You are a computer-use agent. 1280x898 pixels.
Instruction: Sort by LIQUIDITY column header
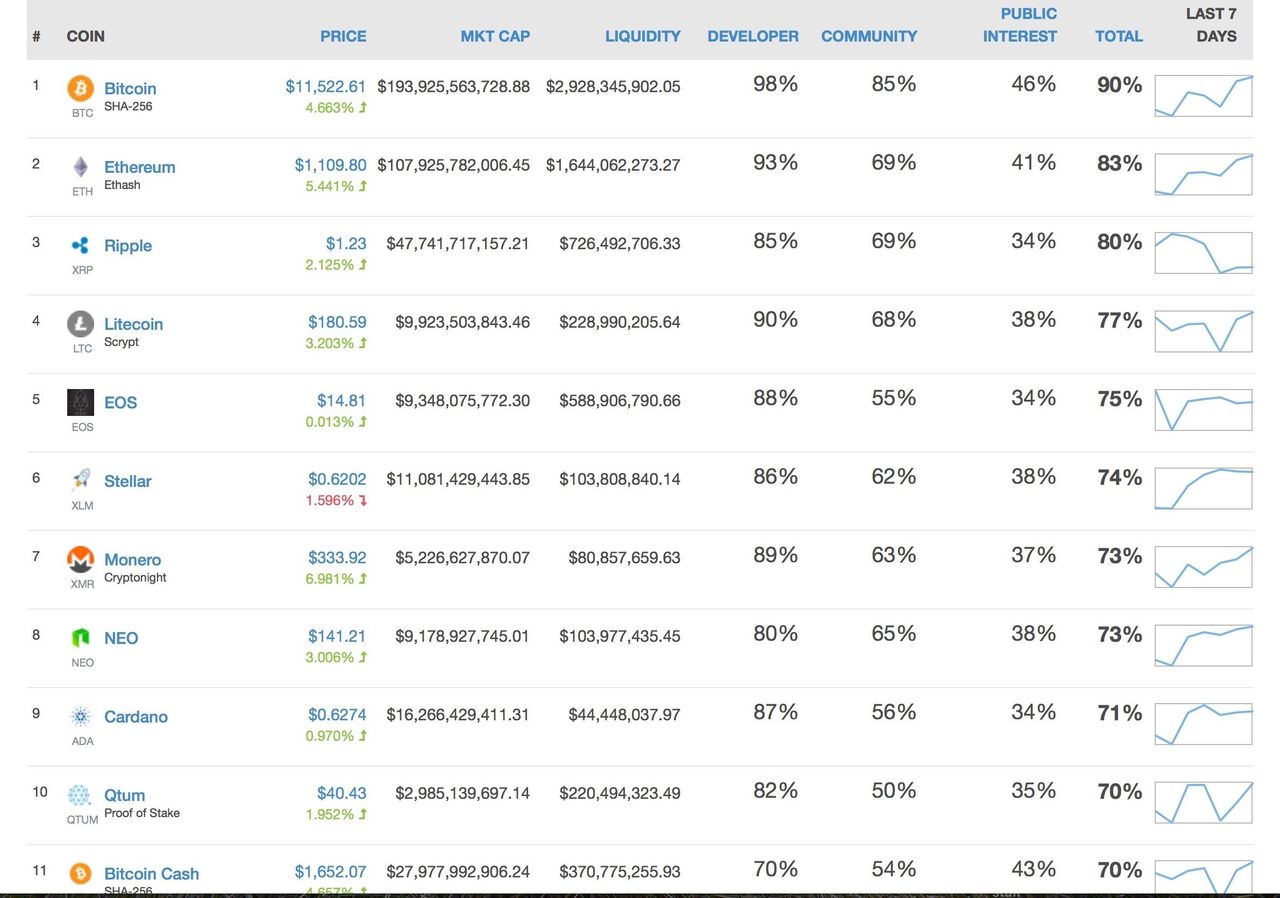click(642, 36)
